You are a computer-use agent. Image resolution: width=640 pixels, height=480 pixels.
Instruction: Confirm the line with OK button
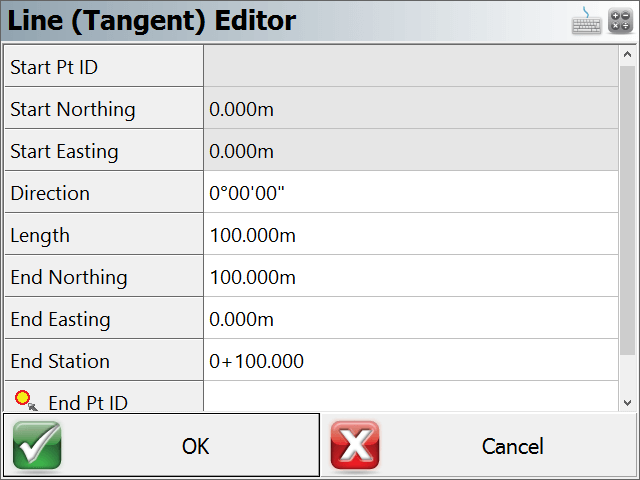[161, 445]
